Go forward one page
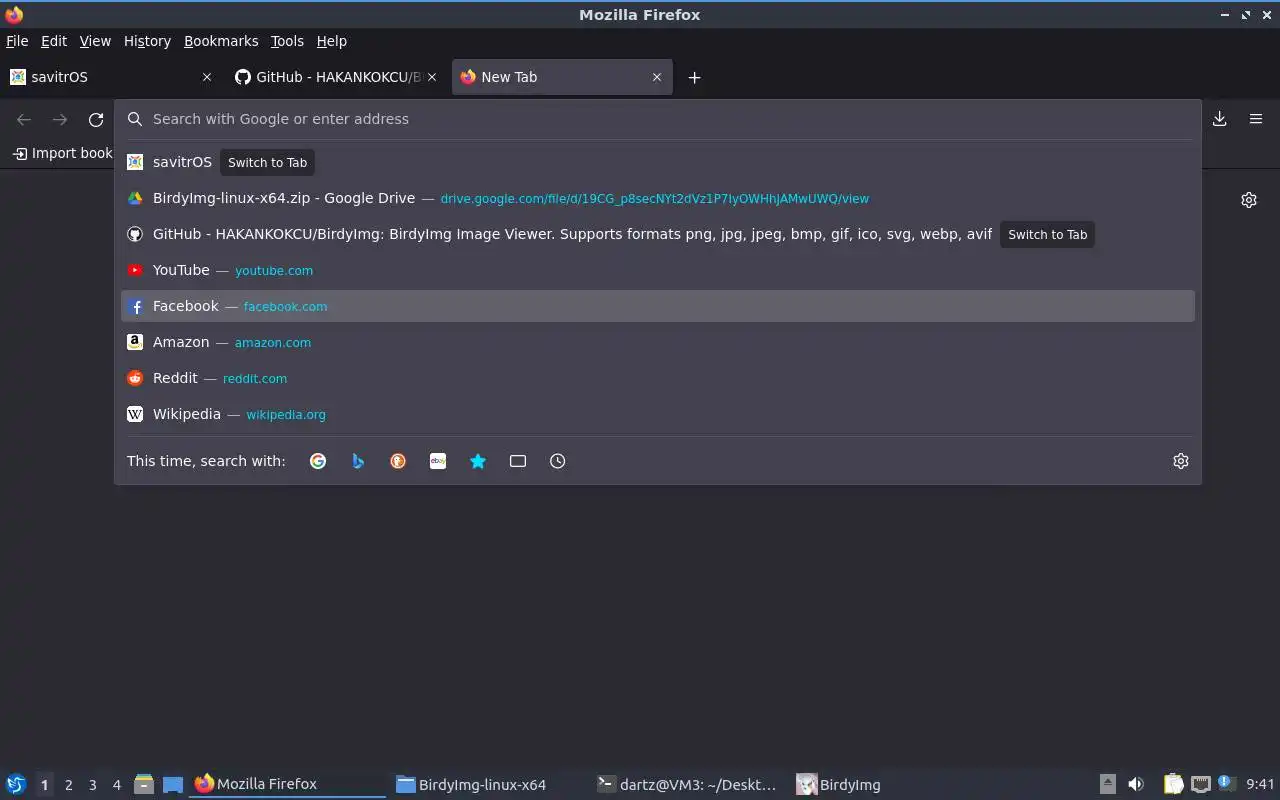1280x800 pixels. coord(60,120)
